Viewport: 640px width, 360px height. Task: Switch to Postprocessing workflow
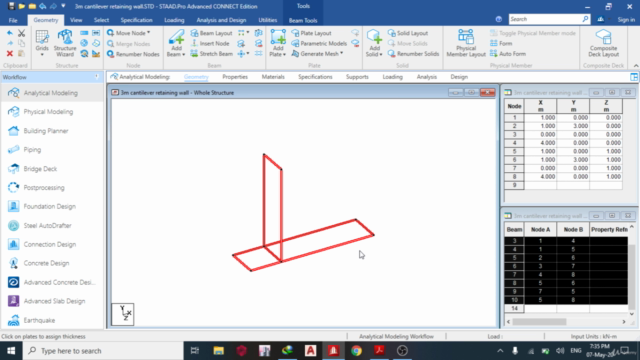(x=44, y=188)
